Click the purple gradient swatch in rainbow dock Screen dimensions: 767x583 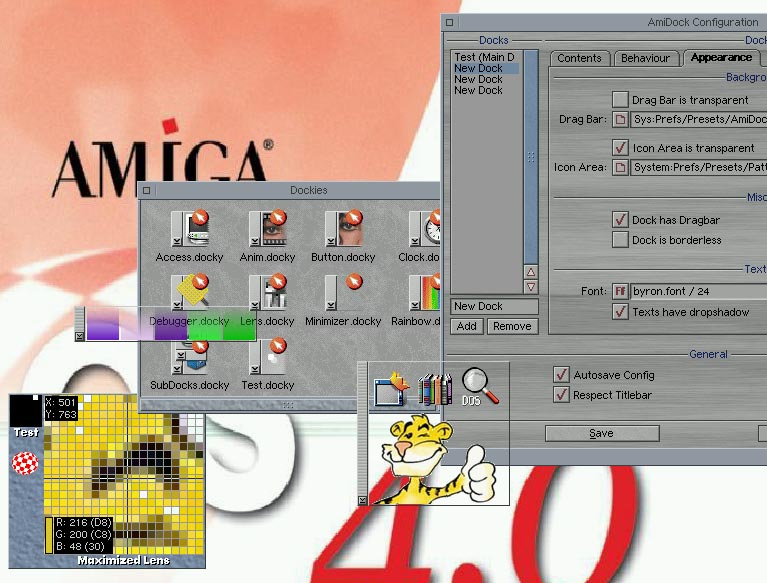[x=103, y=324]
